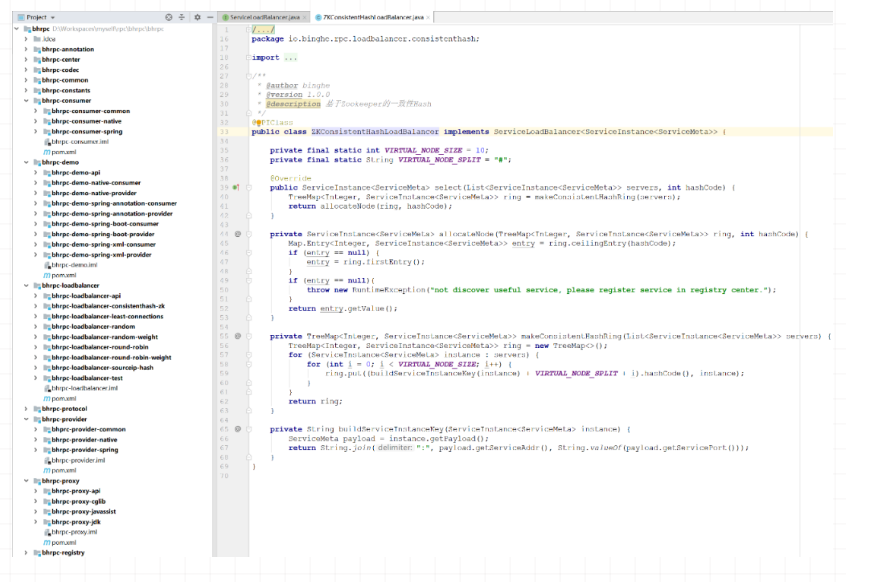The height and width of the screenshot is (582, 877).
Task: Open pom.xml under bhrpc-consumer
Action: click(62, 152)
